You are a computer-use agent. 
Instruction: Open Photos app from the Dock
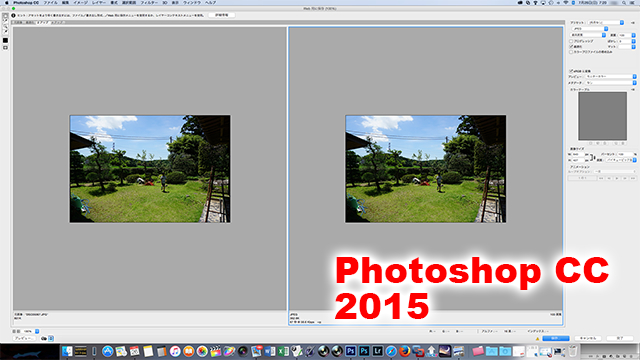(202, 351)
